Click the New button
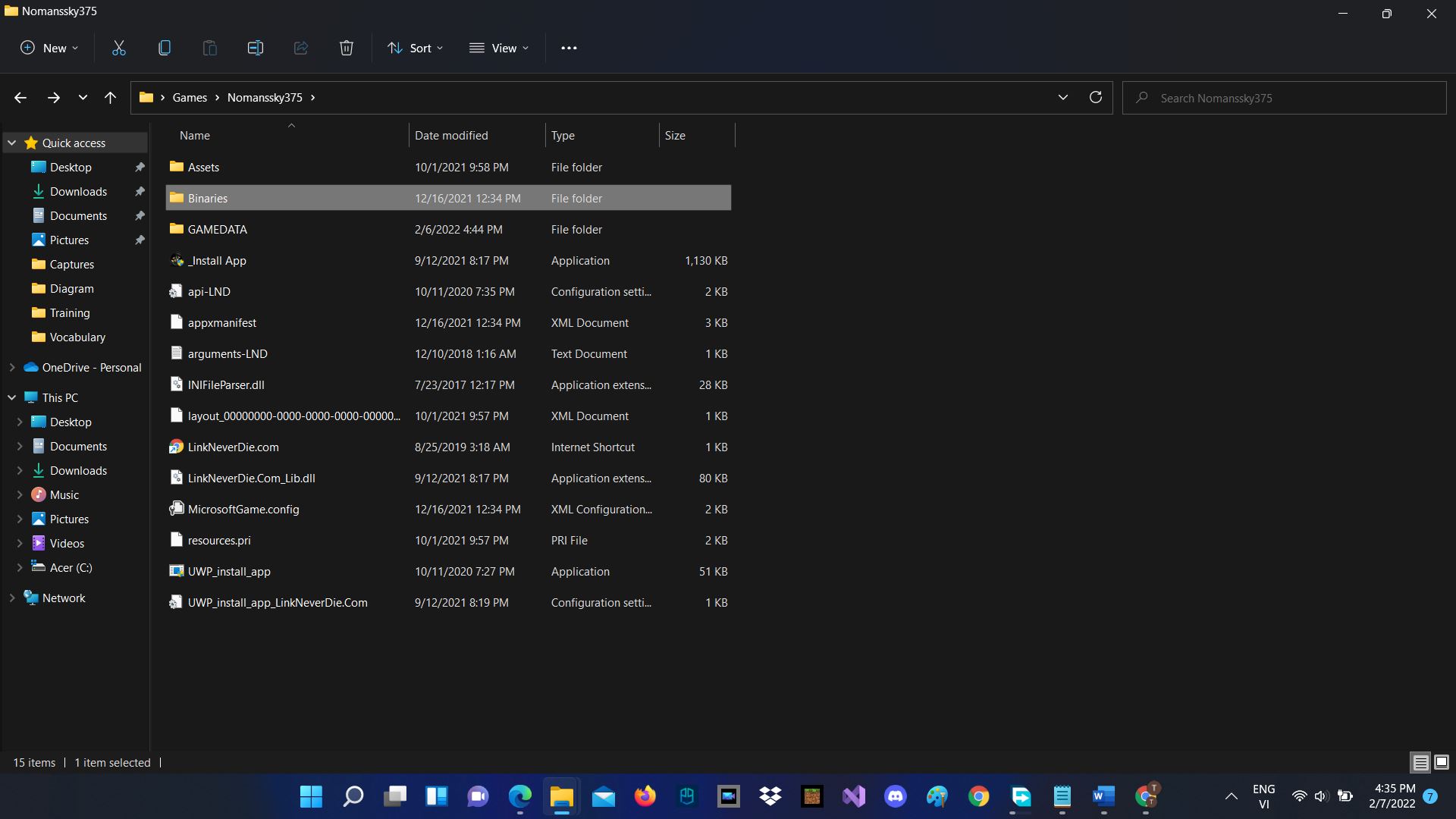1456x819 pixels. pos(49,48)
